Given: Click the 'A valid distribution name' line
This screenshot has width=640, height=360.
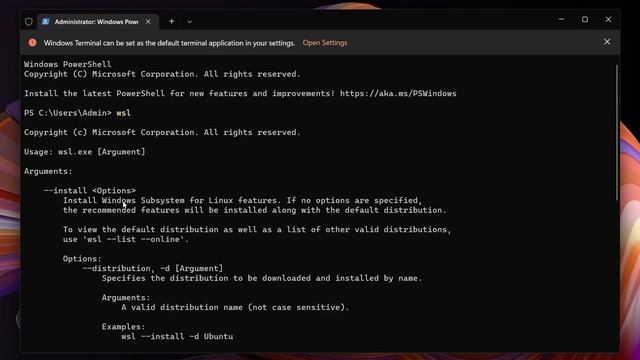Looking at the screenshot, I should 235,307.
